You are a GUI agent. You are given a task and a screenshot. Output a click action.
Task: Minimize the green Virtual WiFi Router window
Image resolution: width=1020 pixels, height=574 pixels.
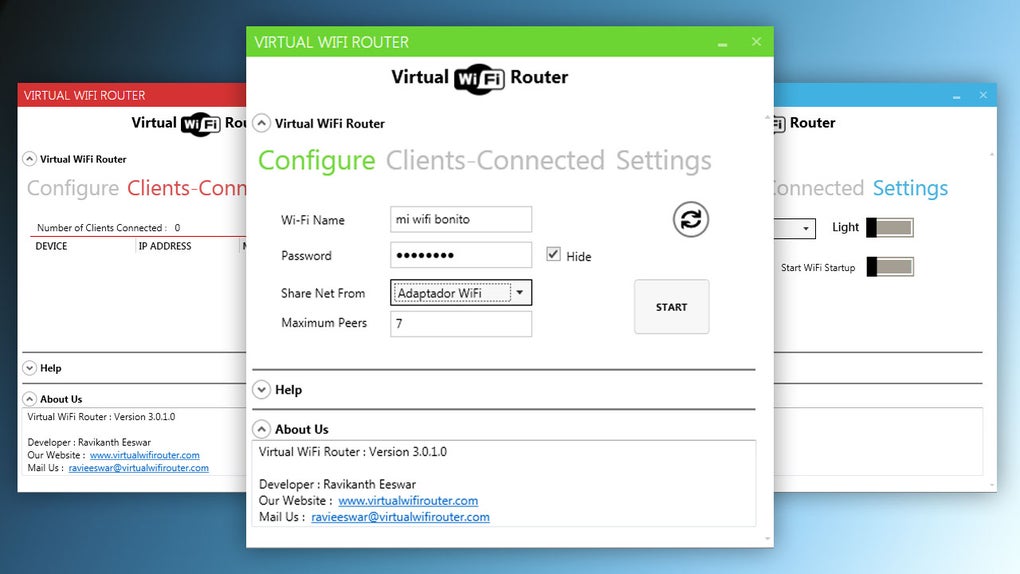[x=722, y=42]
